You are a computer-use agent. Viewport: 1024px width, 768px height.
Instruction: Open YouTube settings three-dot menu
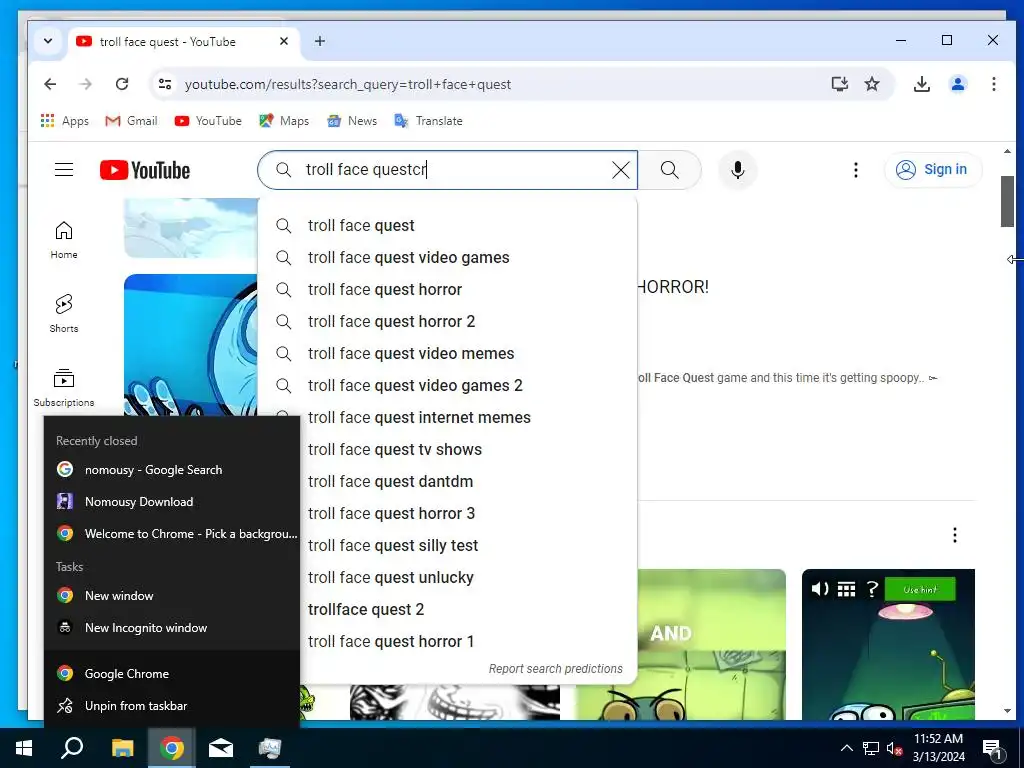856,170
